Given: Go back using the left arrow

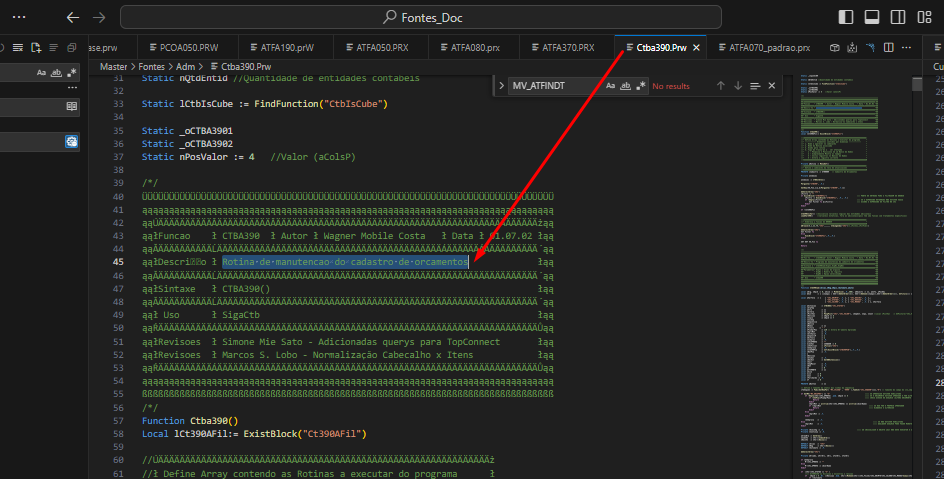Looking at the screenshot, I should (x=73, y=17).
